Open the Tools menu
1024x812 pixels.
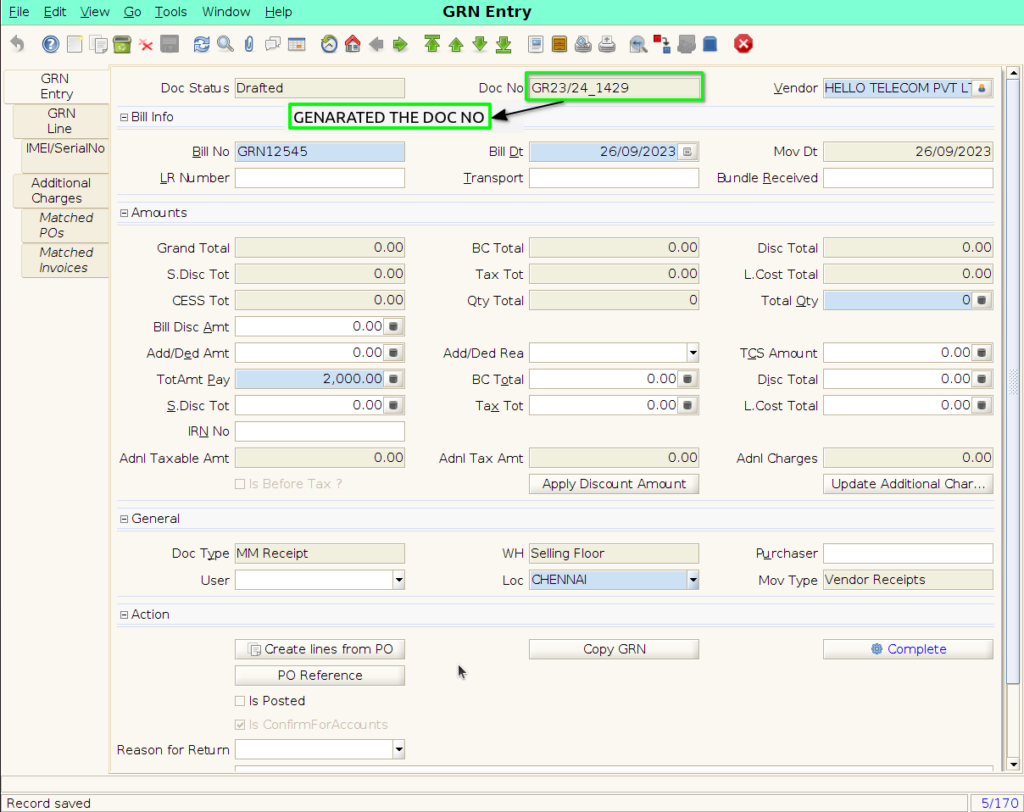pyautogui.click(x=170, y=12)
